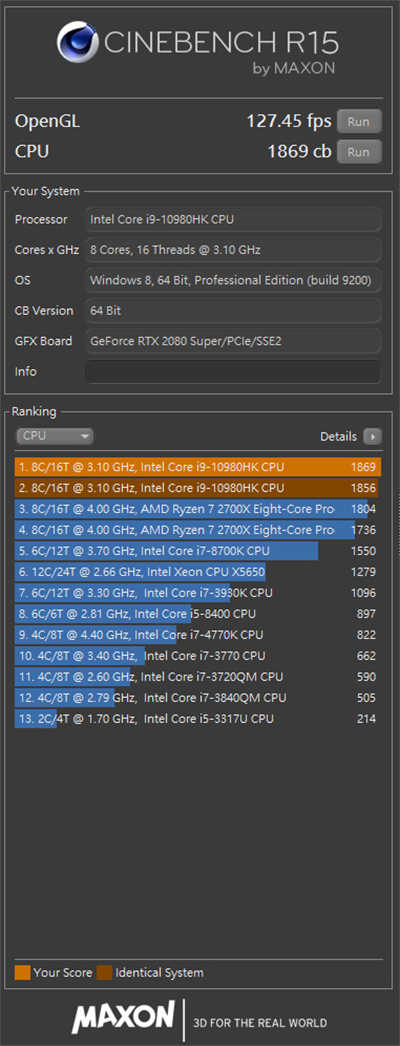Click the brown Identical System legend swatch
The height and width of the screenshot is (1046, 400).
(104, 973)
